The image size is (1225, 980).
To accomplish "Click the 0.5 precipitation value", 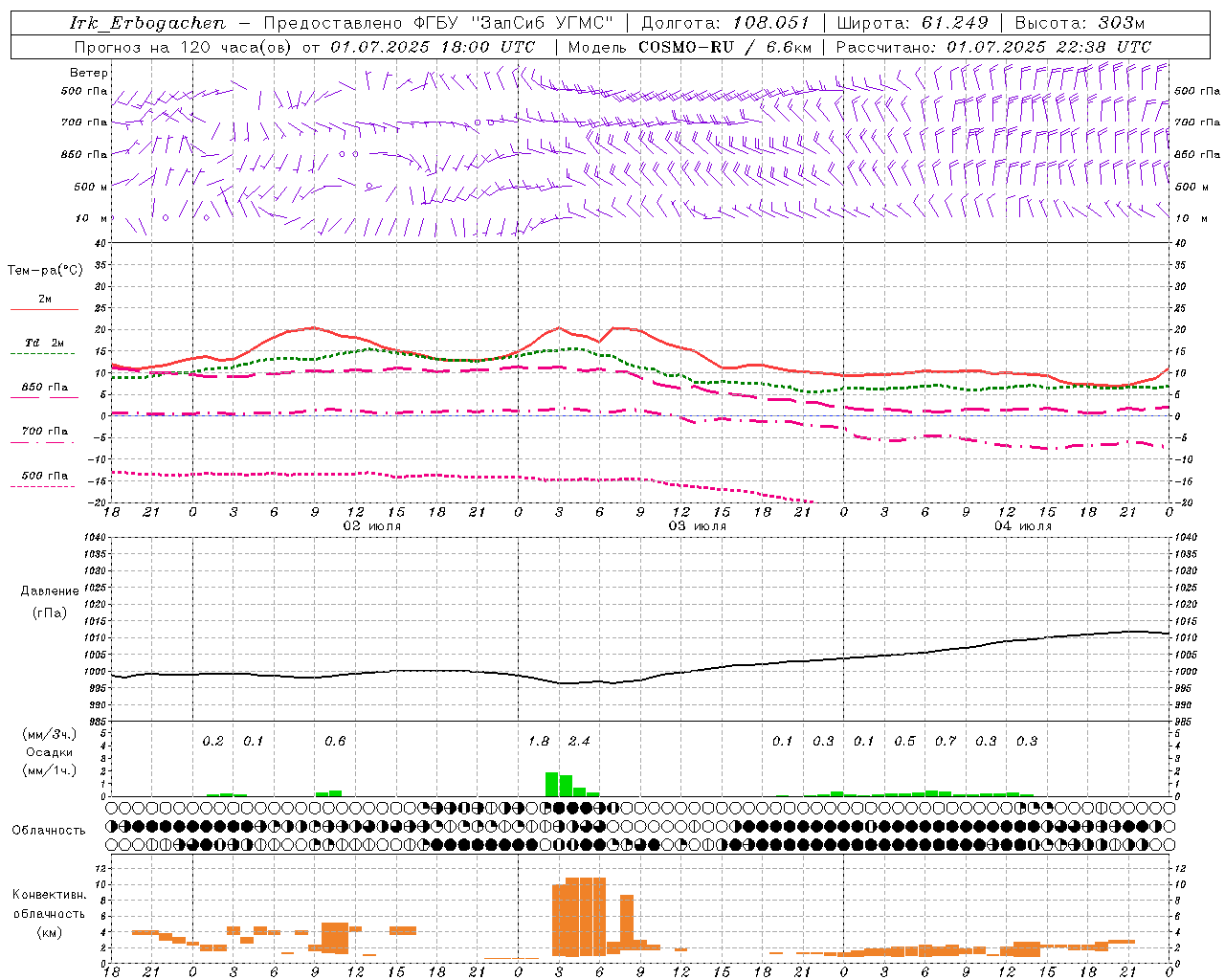I will 904,742.
